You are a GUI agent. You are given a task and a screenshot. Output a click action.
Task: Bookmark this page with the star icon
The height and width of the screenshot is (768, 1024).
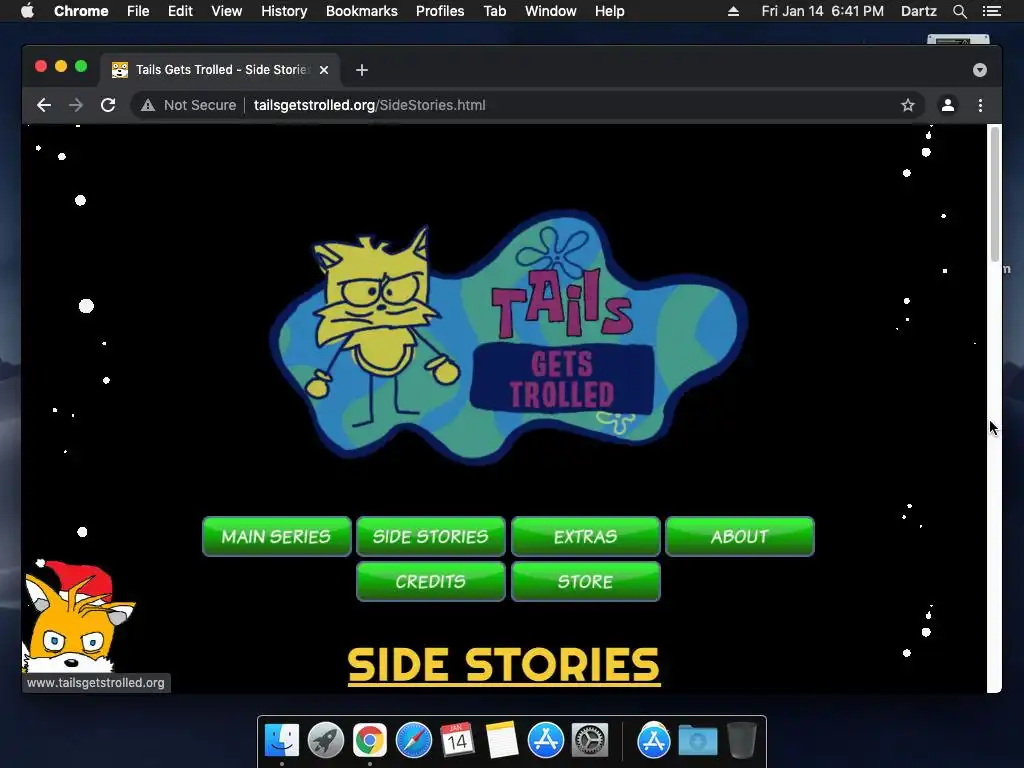pos(908,105)
